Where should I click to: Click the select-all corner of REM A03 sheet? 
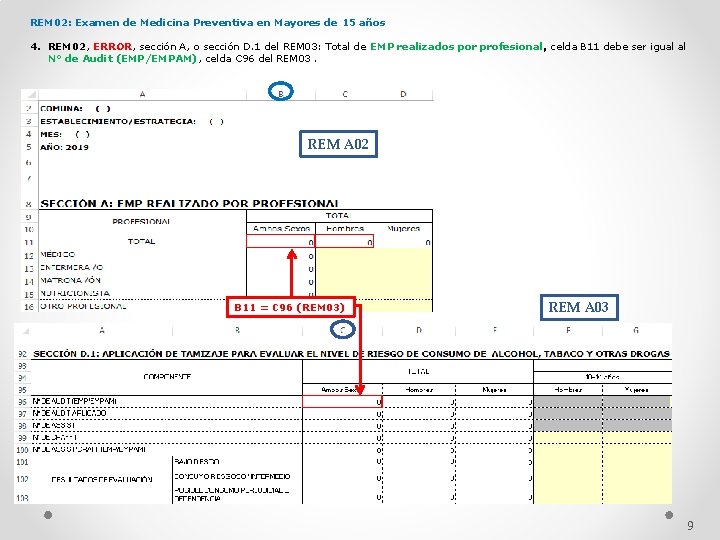(x=23, y=330)
